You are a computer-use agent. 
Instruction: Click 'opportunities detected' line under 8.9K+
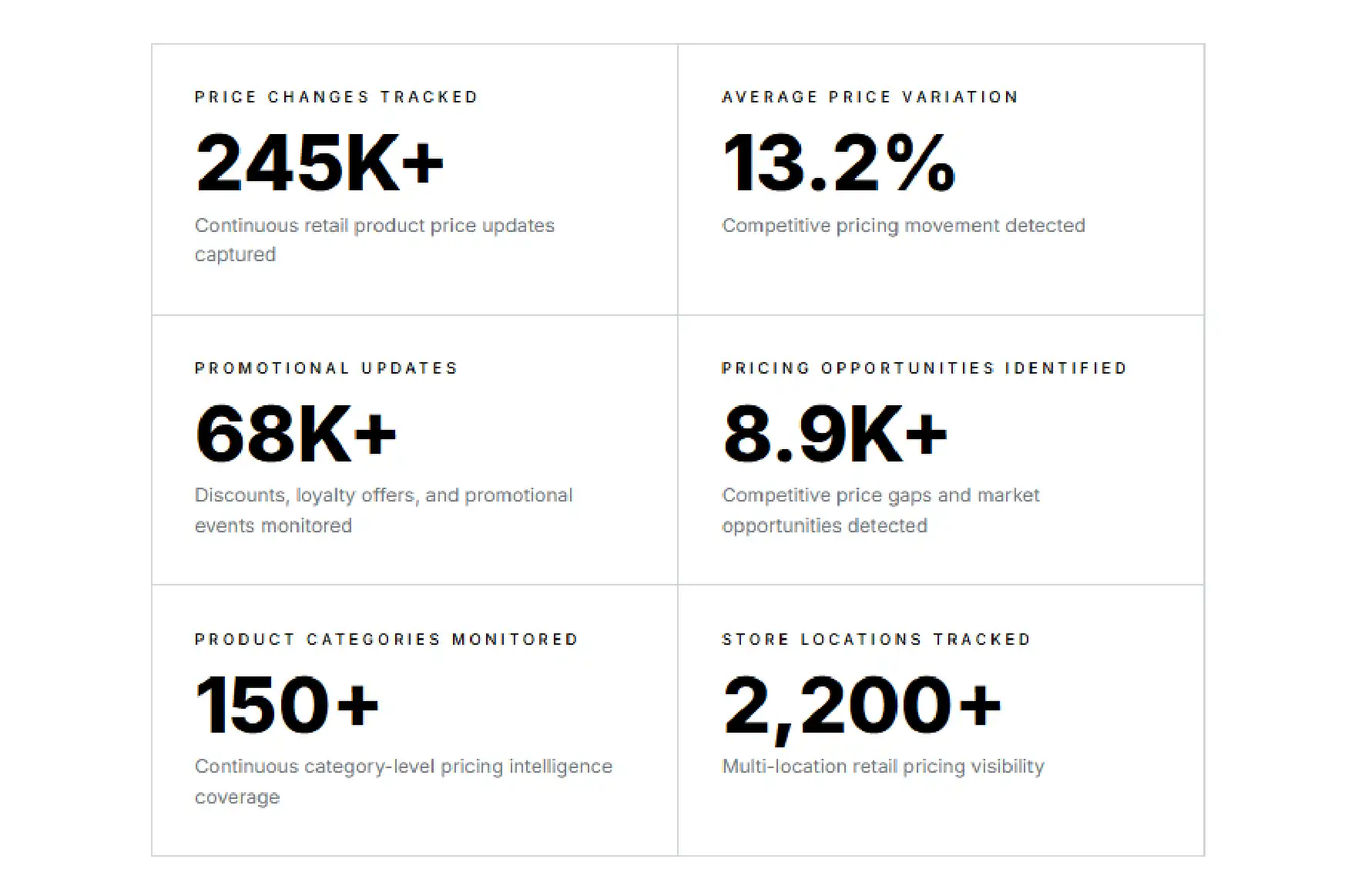[824, 526]
